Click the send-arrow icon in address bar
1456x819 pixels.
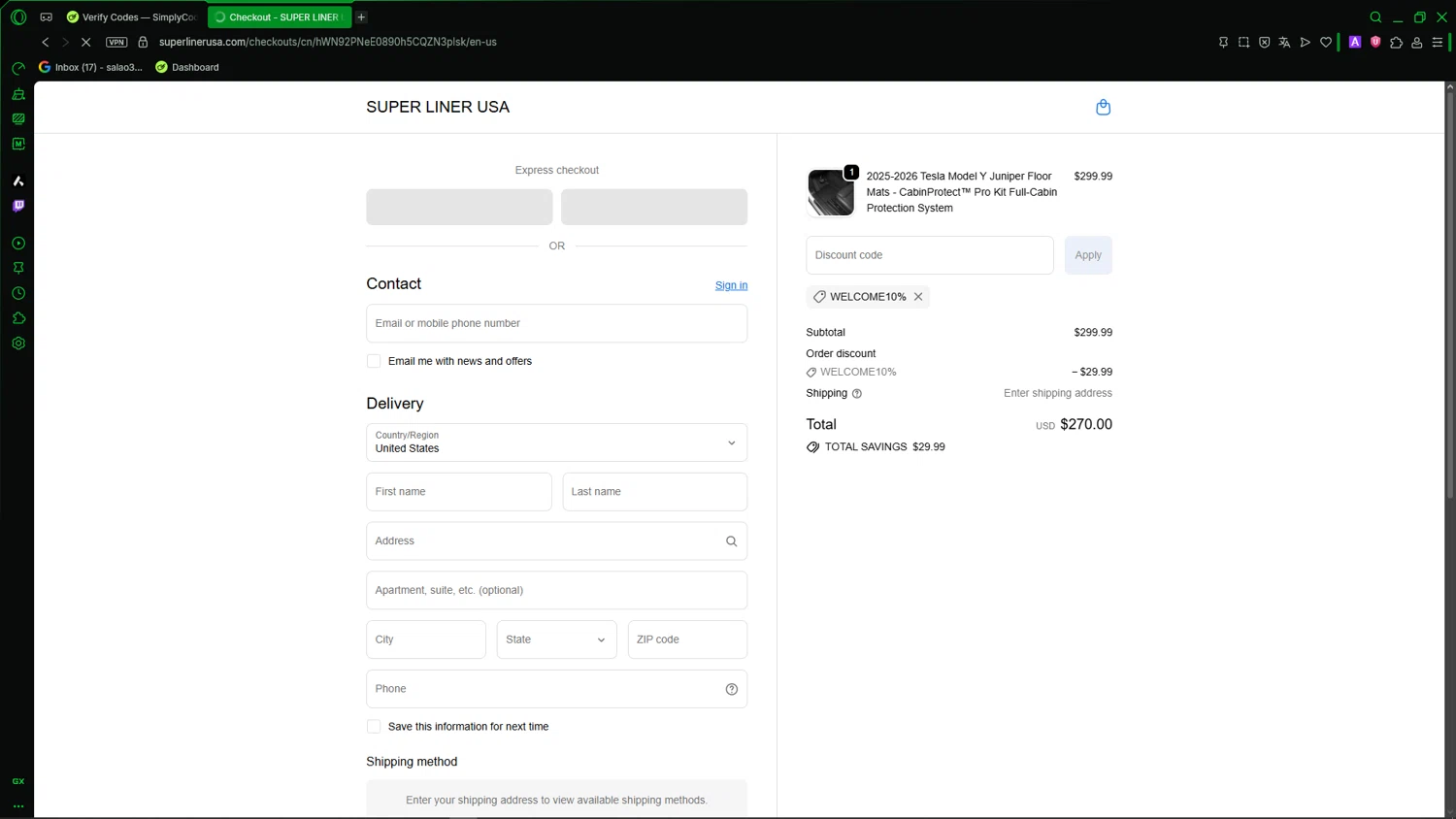coord(1305,42)
